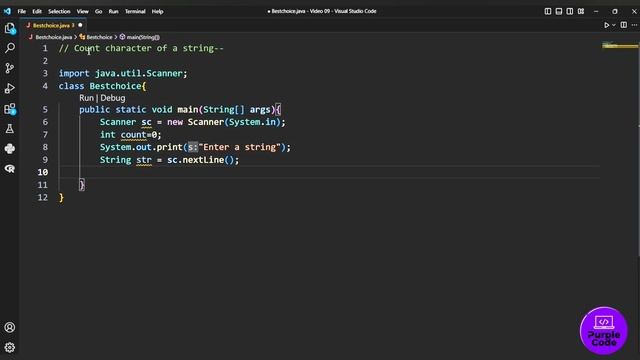The width and height of the screenshot is (640, 360).
Task: Place cursor on empty line 10
Action: click(329, 172)
